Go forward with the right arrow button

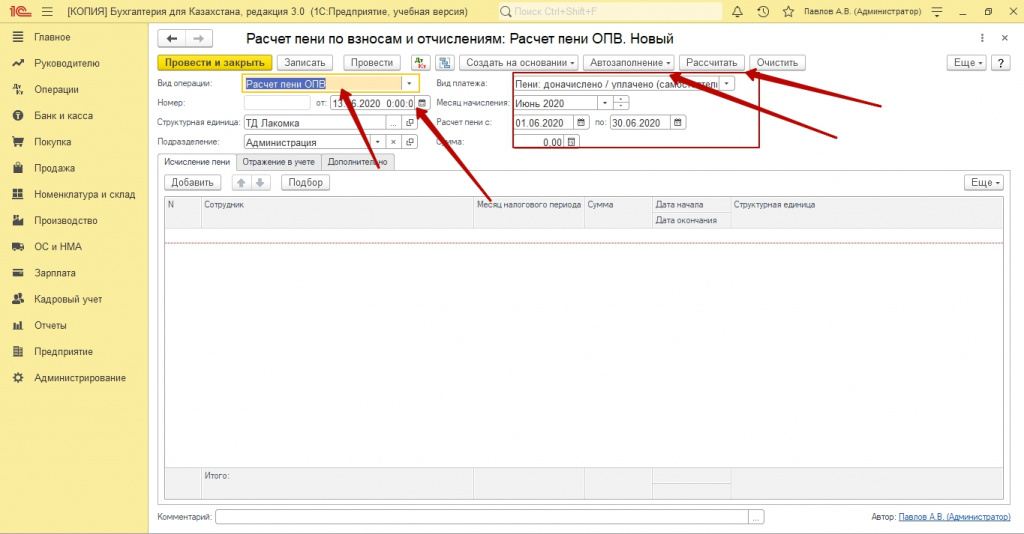tap(199, 39)
